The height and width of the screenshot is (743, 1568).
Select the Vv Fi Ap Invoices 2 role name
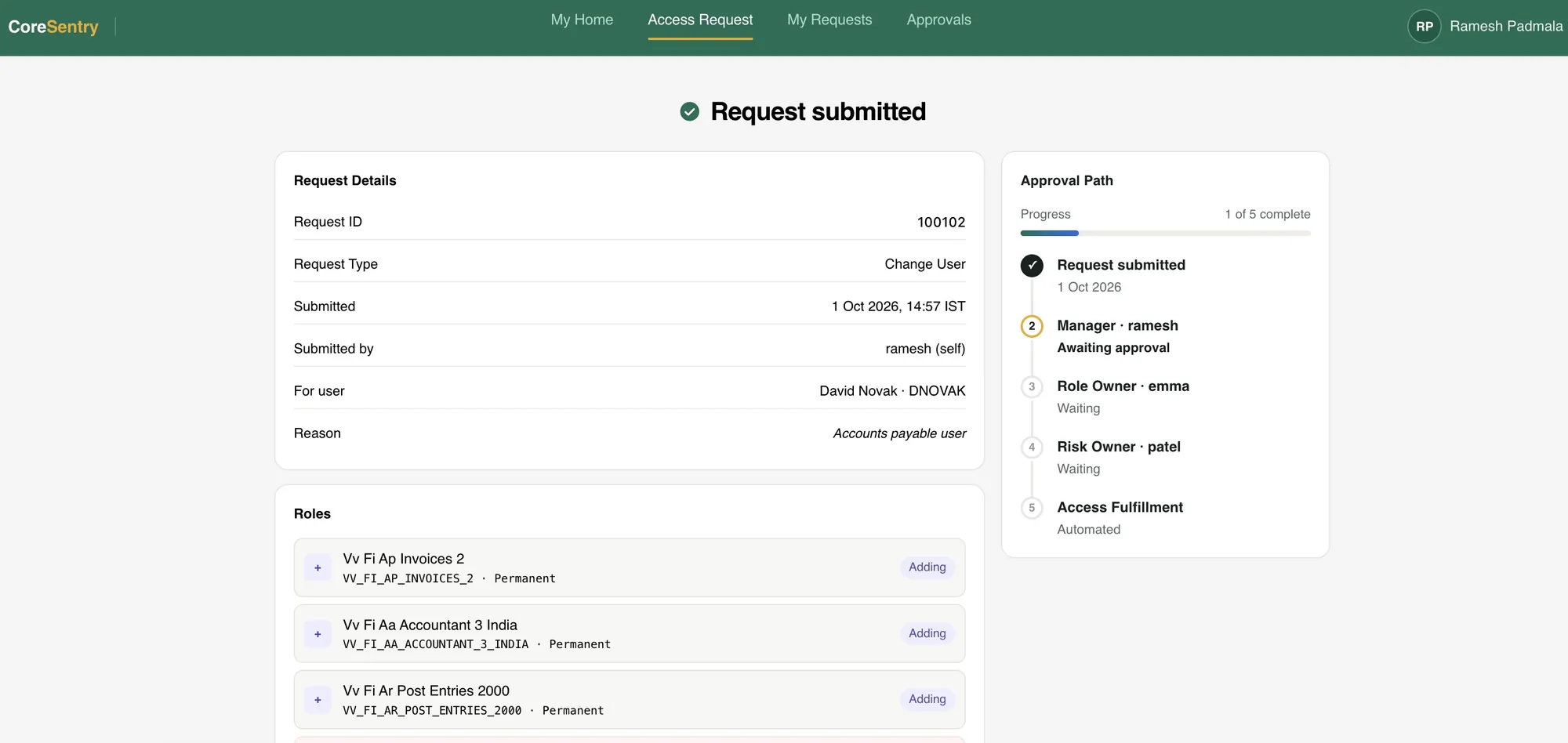(404, 559)
